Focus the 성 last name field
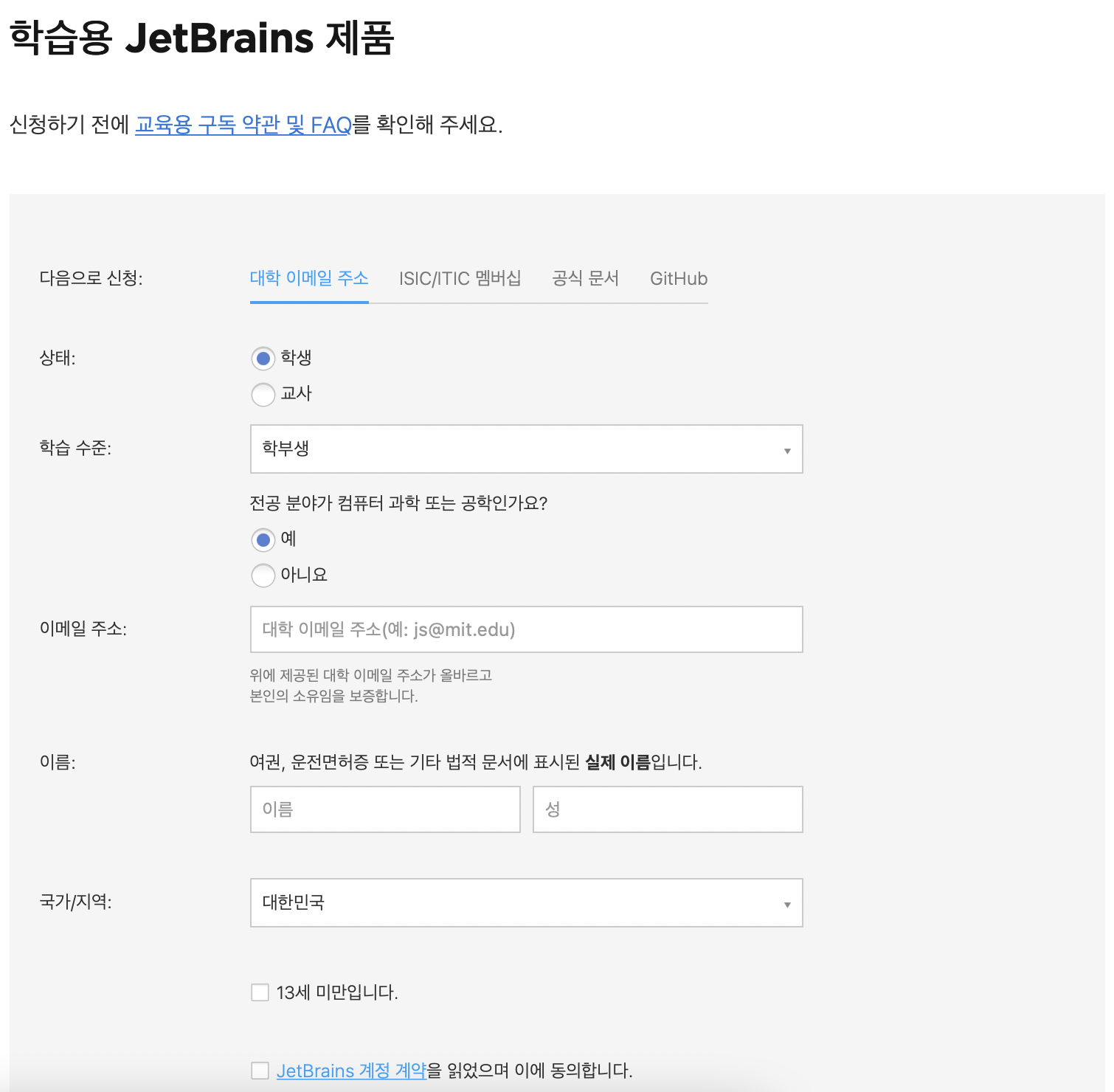The width and height of the screenshot is (1114, 1092). point(668,809)
